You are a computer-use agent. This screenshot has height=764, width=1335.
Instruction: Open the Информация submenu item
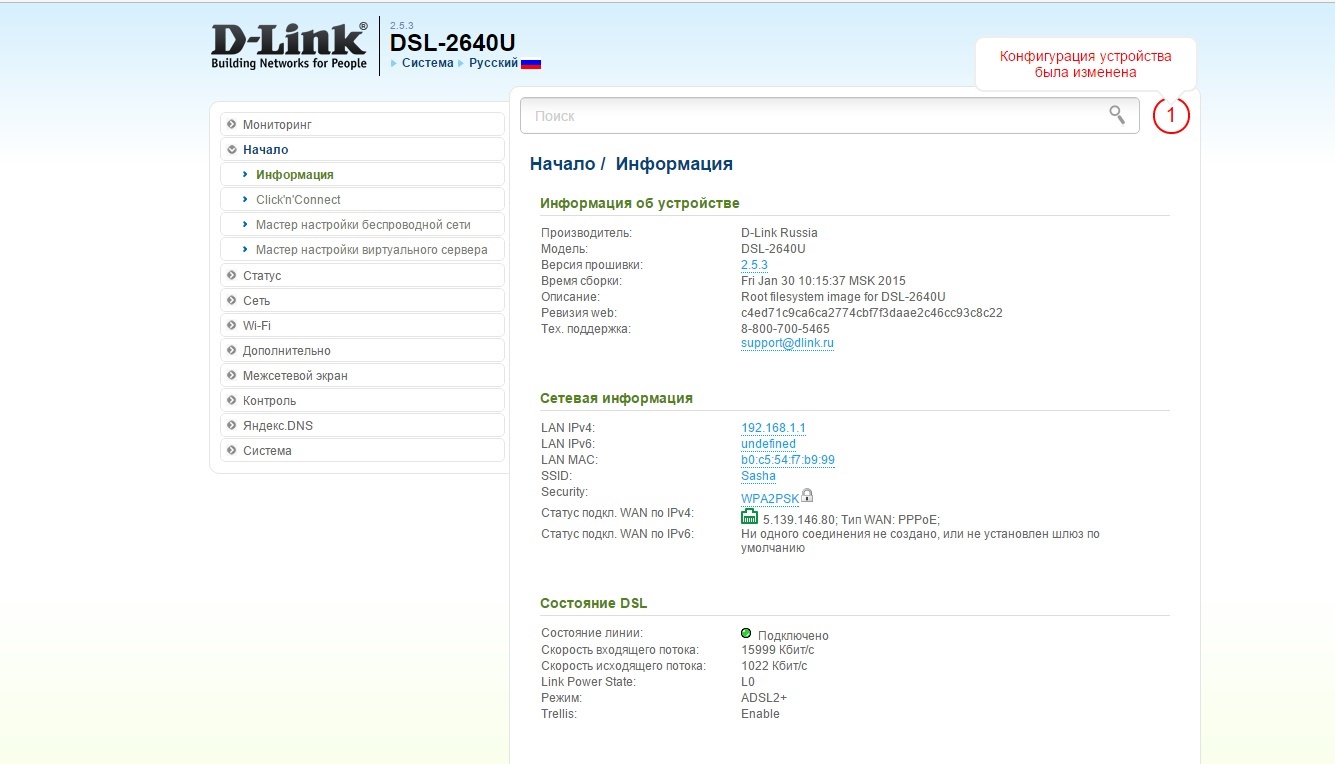click(x=362, y=175)
